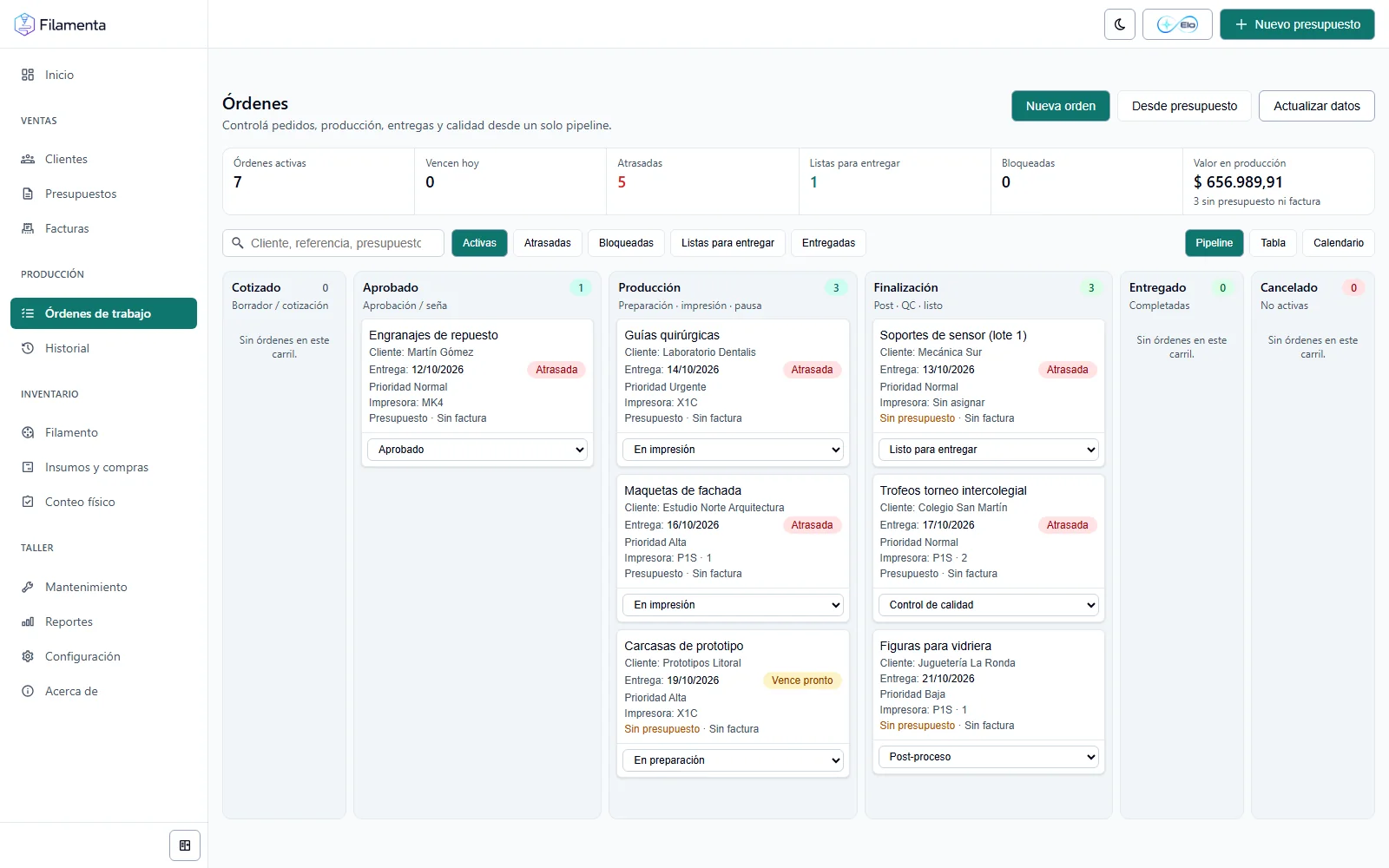
Task: Switch to the Tabla view tab
Action: [1274, 243]
